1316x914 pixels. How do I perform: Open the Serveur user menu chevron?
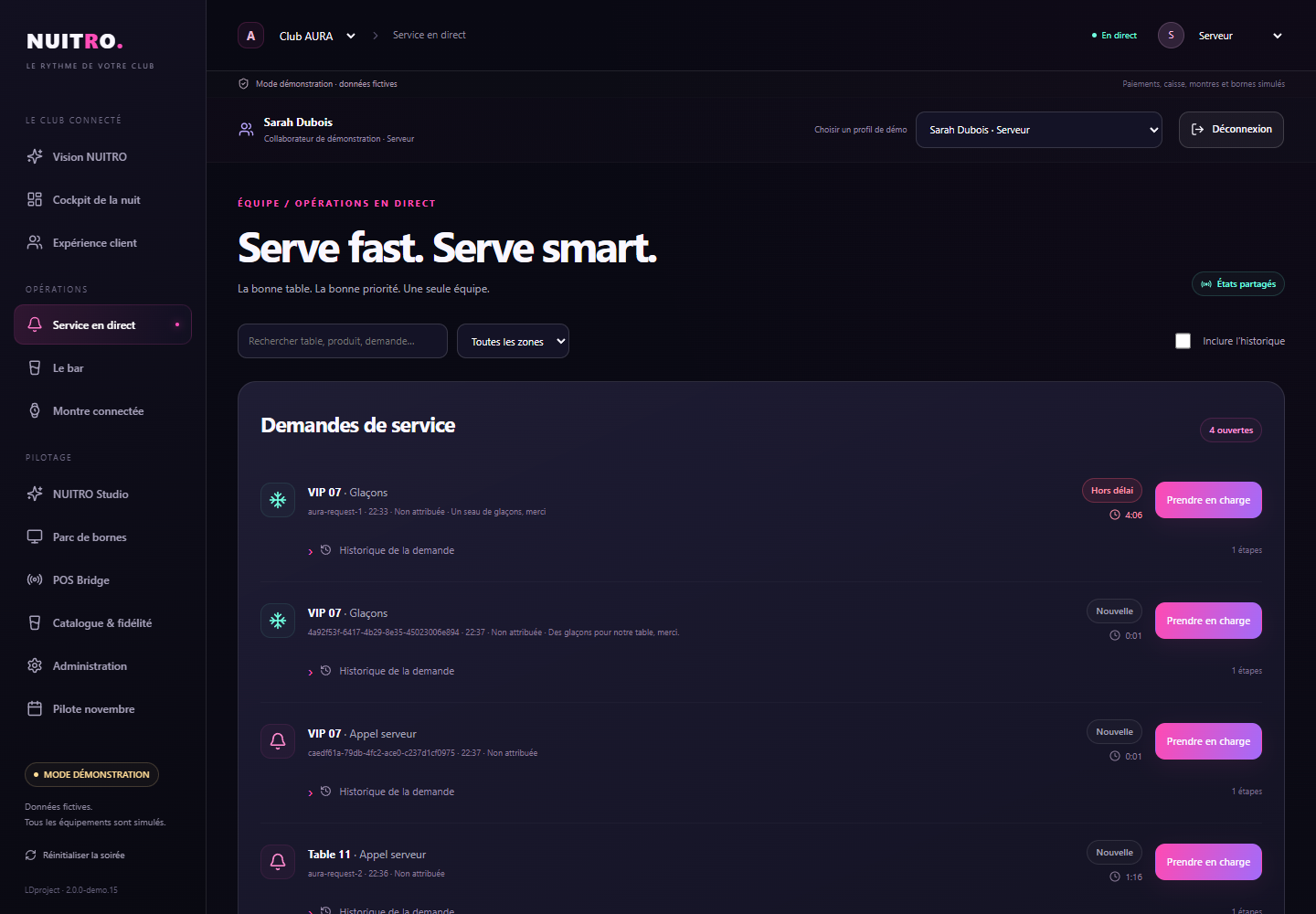click(1278, 36)
